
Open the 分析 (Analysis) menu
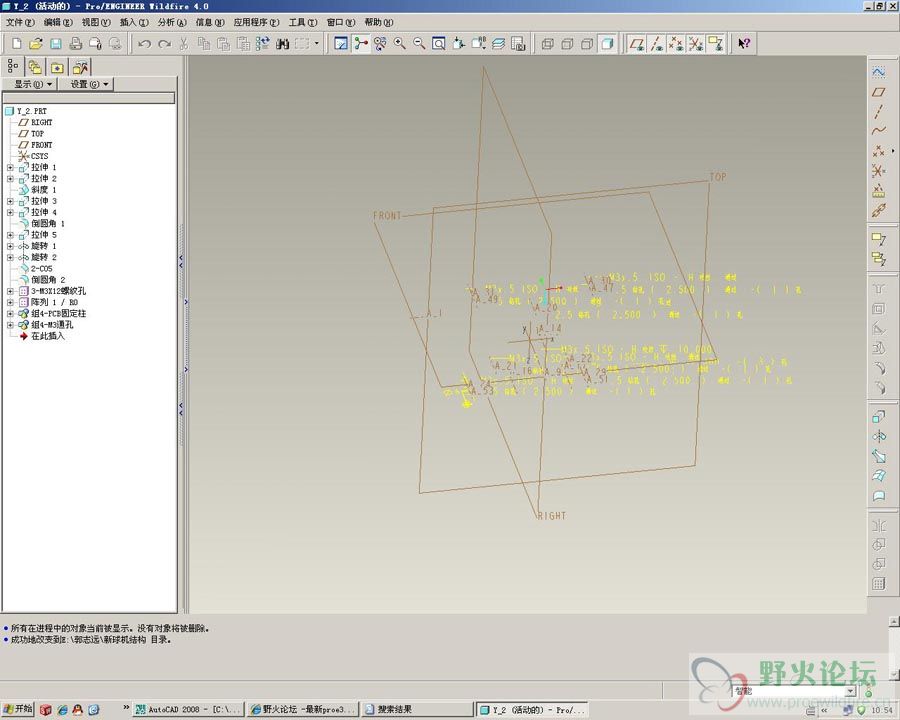pos(172,22)
